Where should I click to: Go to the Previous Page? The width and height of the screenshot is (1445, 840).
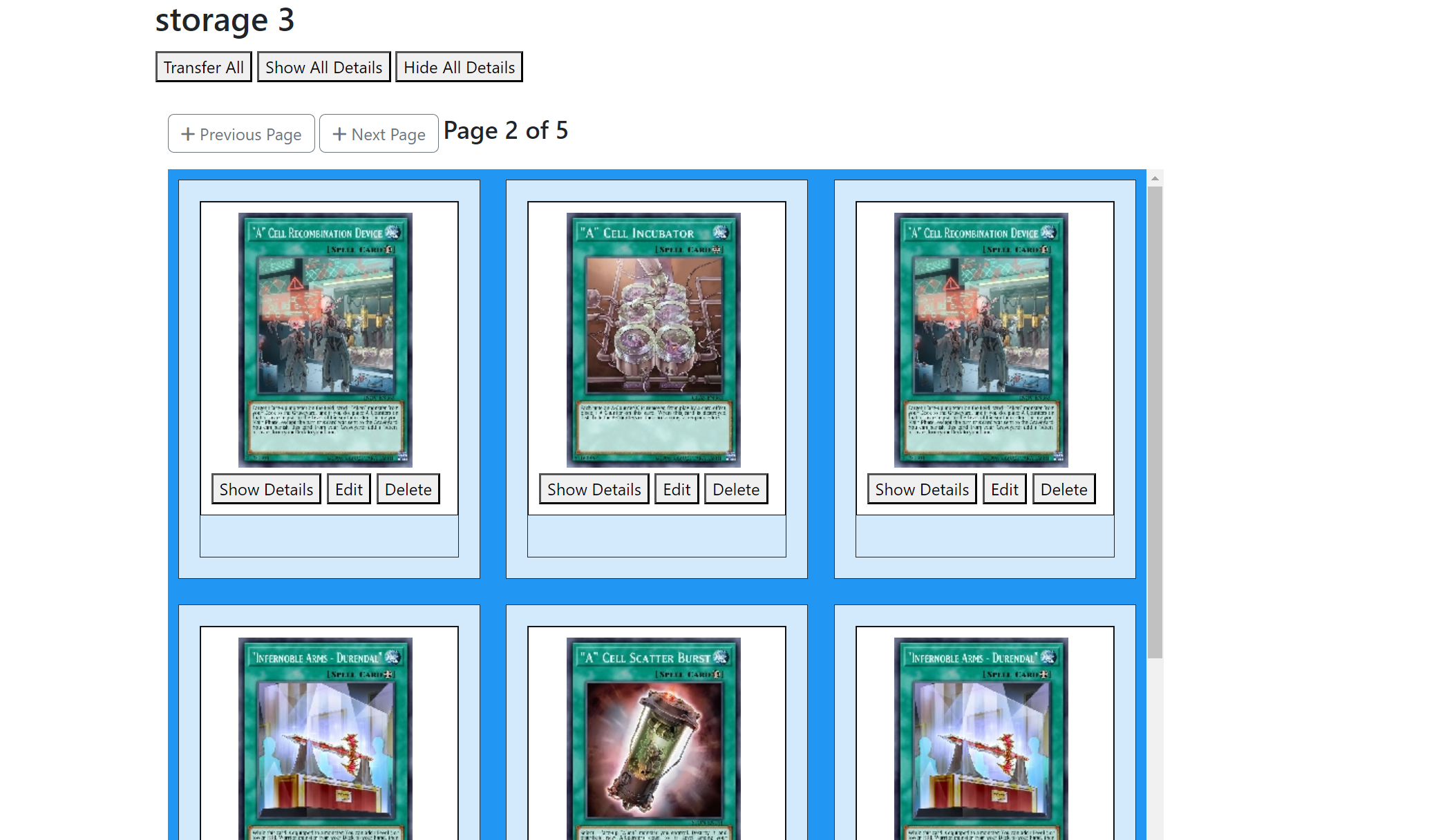click(x=241, y=133)
